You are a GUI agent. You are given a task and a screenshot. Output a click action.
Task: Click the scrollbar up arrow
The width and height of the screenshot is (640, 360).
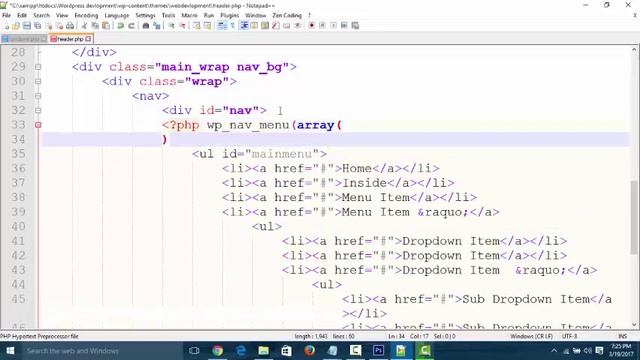pos(634,50)
